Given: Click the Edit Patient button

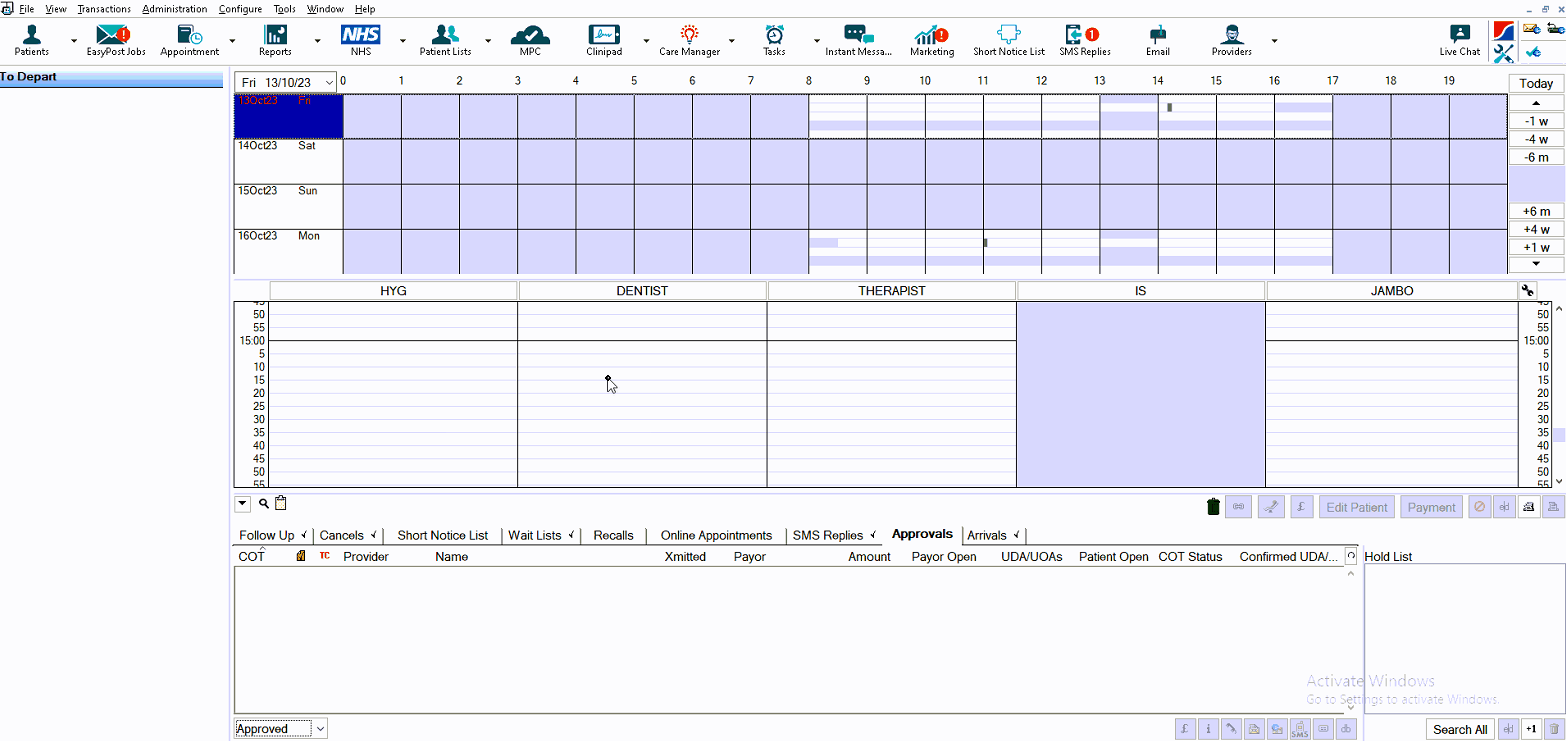Looking at the screenshot, I should tap(1356, 507).
